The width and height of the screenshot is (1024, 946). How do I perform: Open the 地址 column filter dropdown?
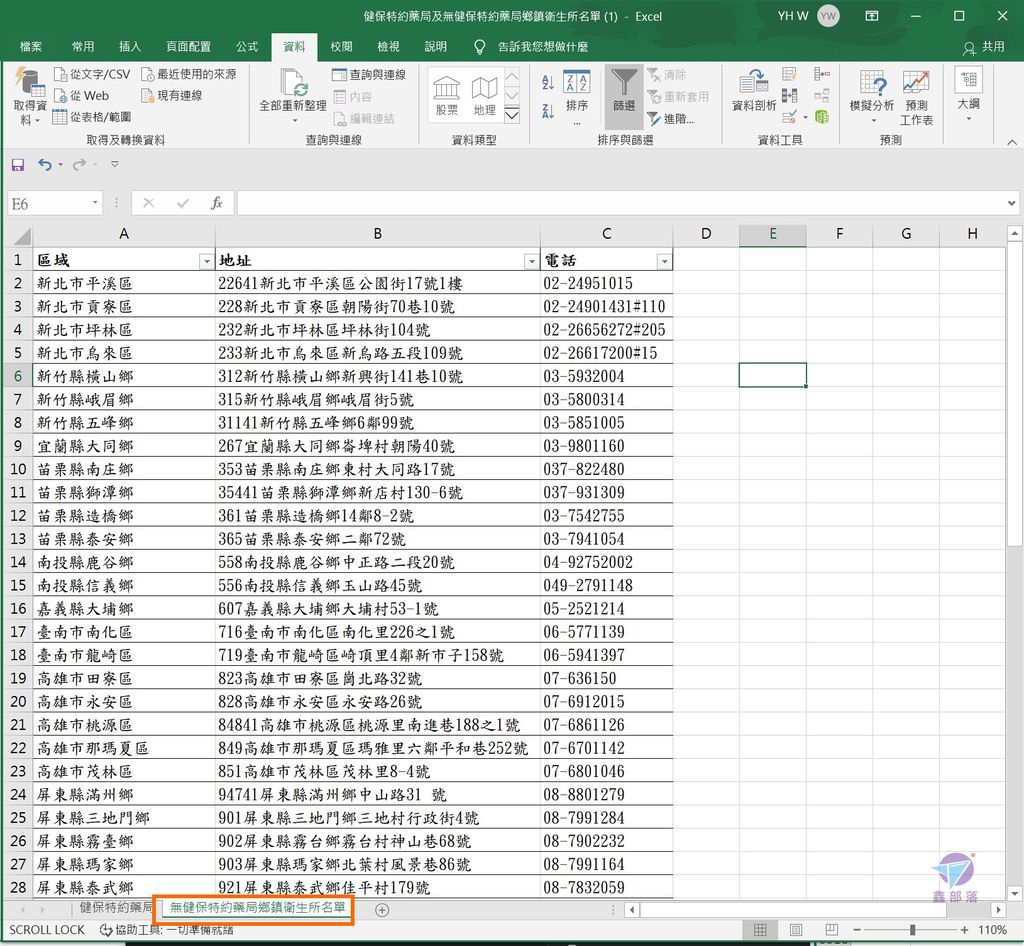pos(532,261)
